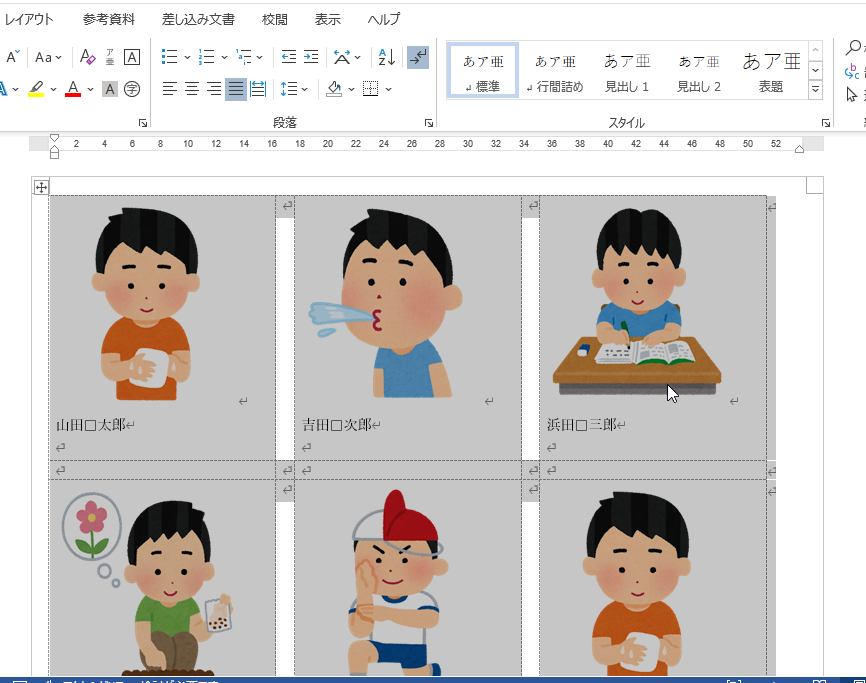
Task: Apply the 表題 style
Action: coord(770,70)
